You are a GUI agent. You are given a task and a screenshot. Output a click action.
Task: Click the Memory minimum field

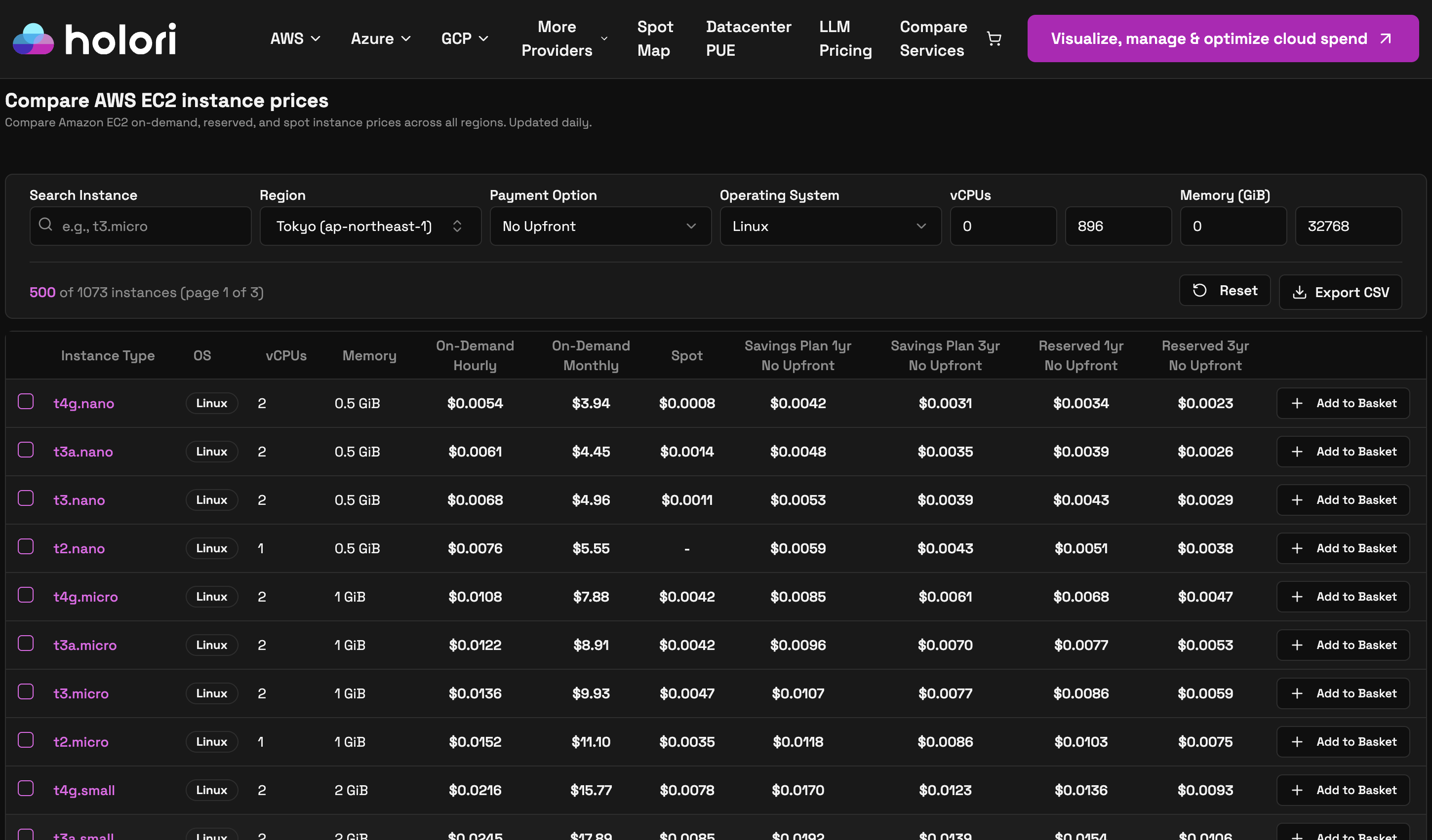click(x=1233, y=226)
